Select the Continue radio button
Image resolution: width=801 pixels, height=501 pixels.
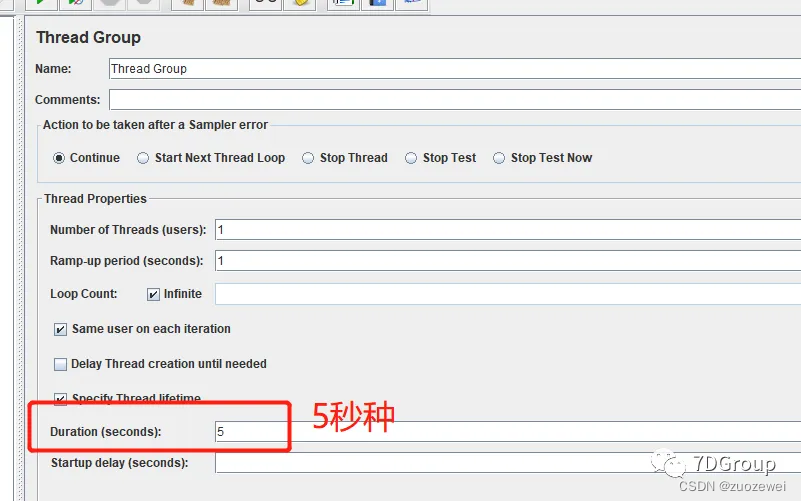59,158
